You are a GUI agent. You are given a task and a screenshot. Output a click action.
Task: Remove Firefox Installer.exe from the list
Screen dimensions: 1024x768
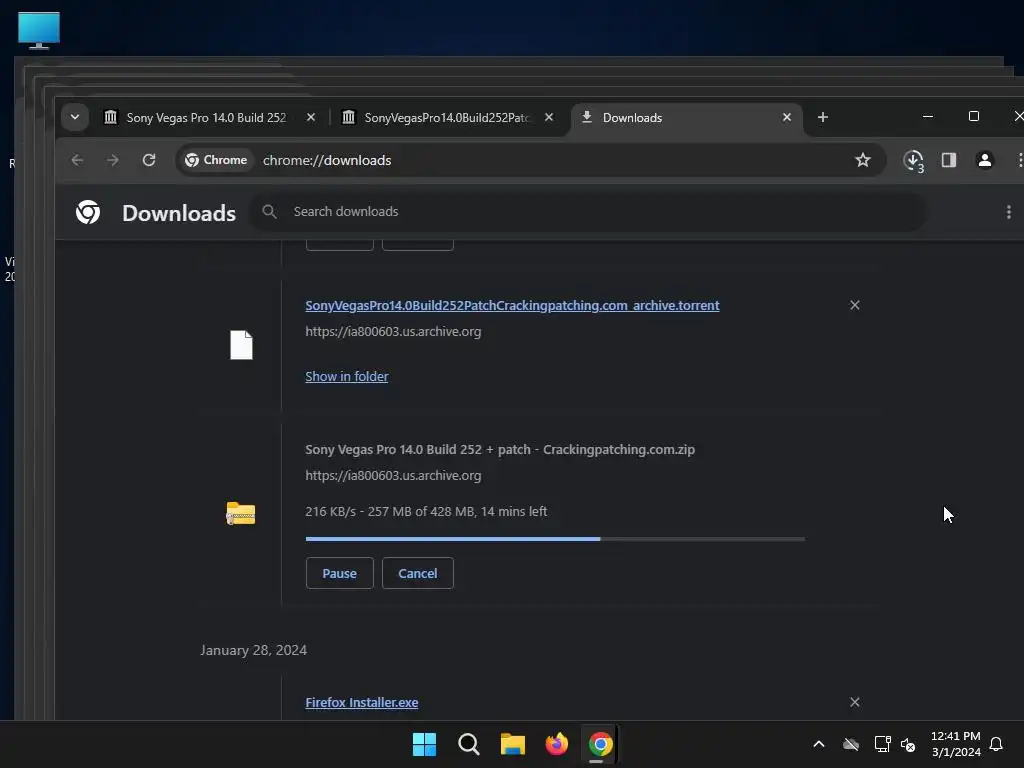point(855,702)
